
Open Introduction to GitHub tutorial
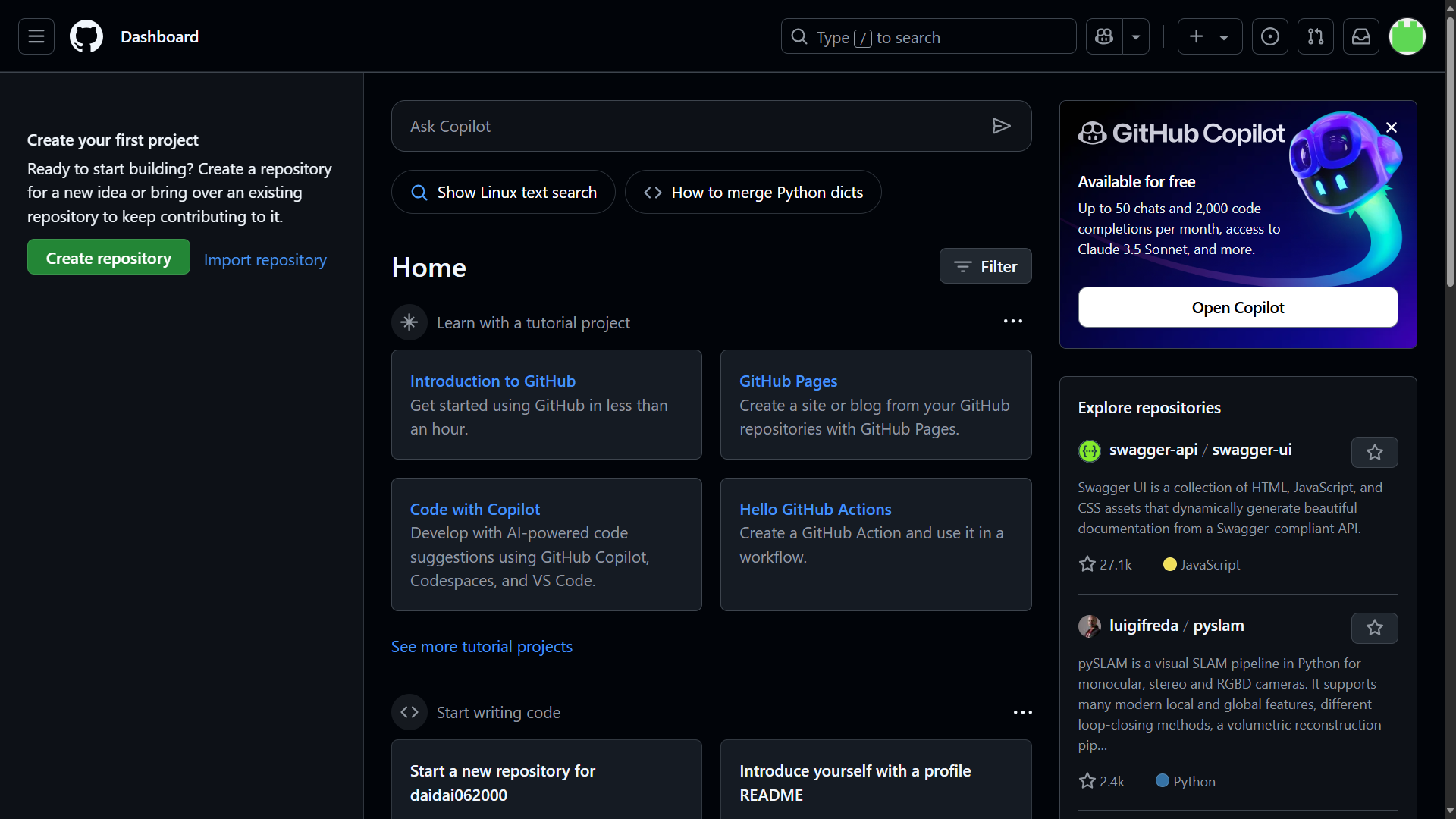(493, 381)
